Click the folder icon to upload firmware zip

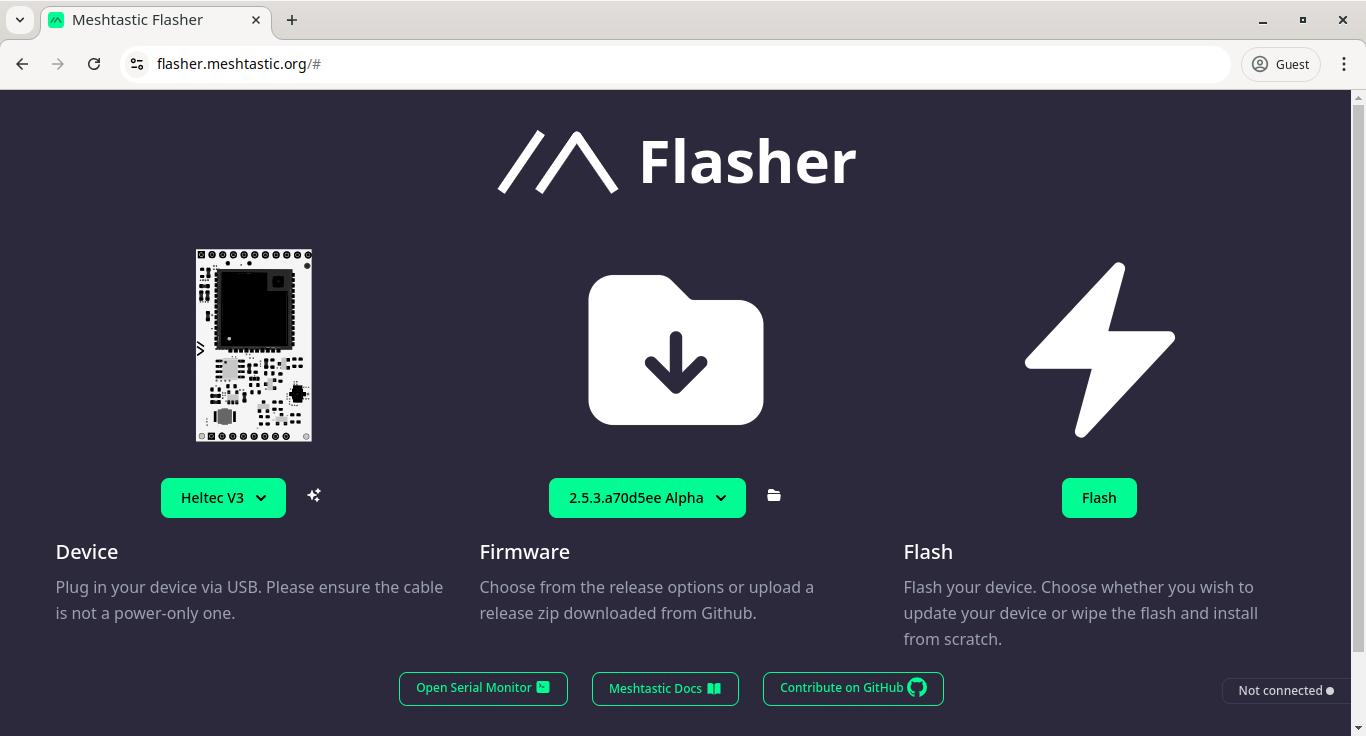click(774, 494)
